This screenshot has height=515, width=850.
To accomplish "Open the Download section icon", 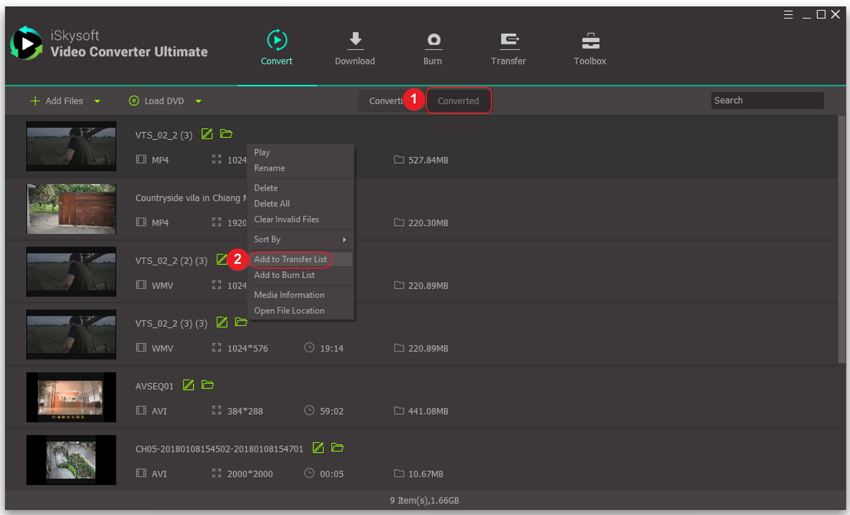I will click(354, 41).
